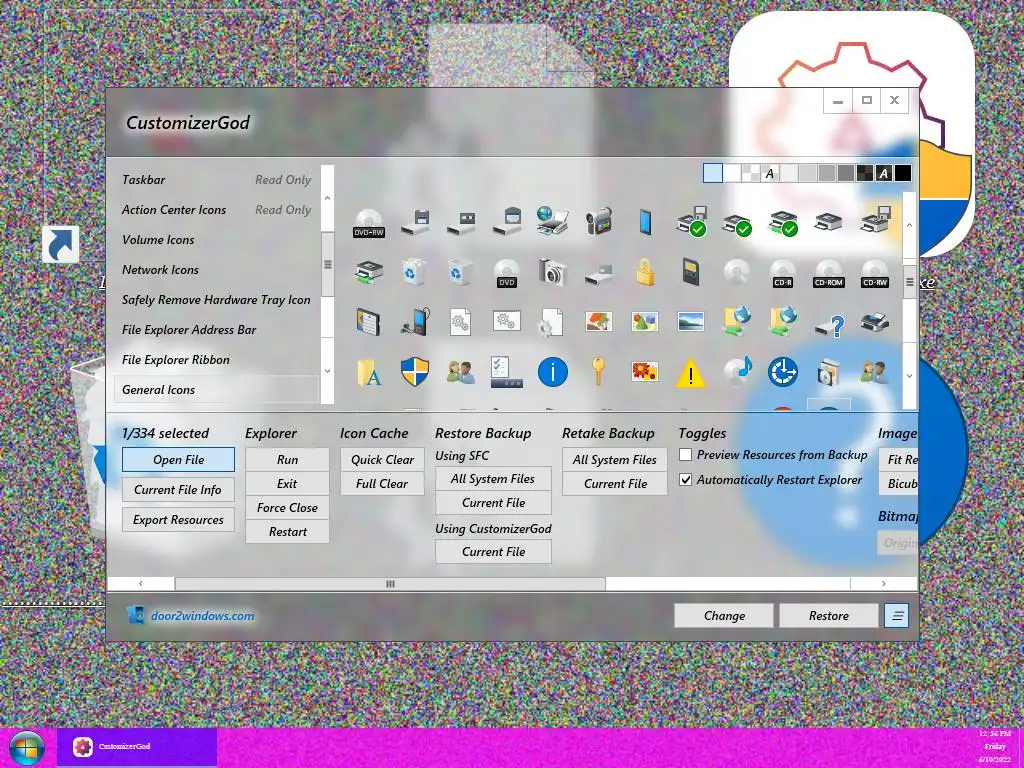Viewport: 1024px width, 768px height.
Task: Select the blue and yellow security shield icon
Action: pyautogui.click(x=415, y=372)
